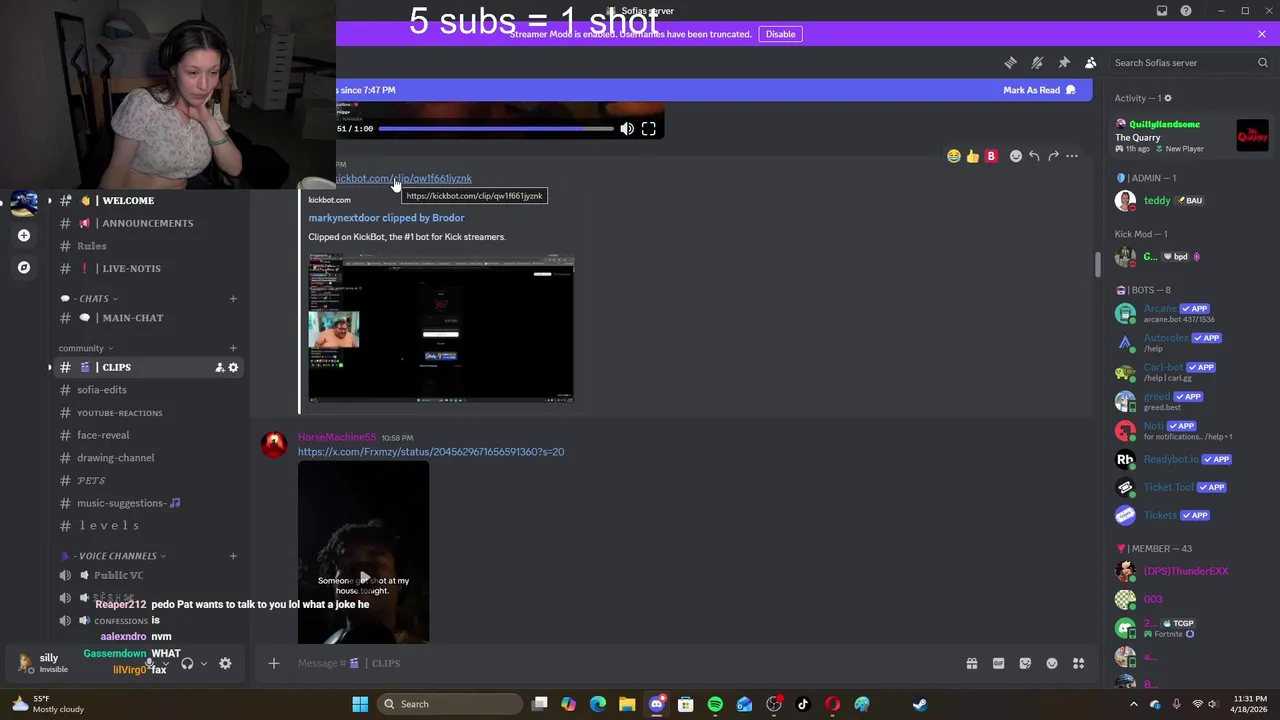Screen dimensions: 1280x720
Task: Click Search Sofias server field
Action: click(1190, 63)
